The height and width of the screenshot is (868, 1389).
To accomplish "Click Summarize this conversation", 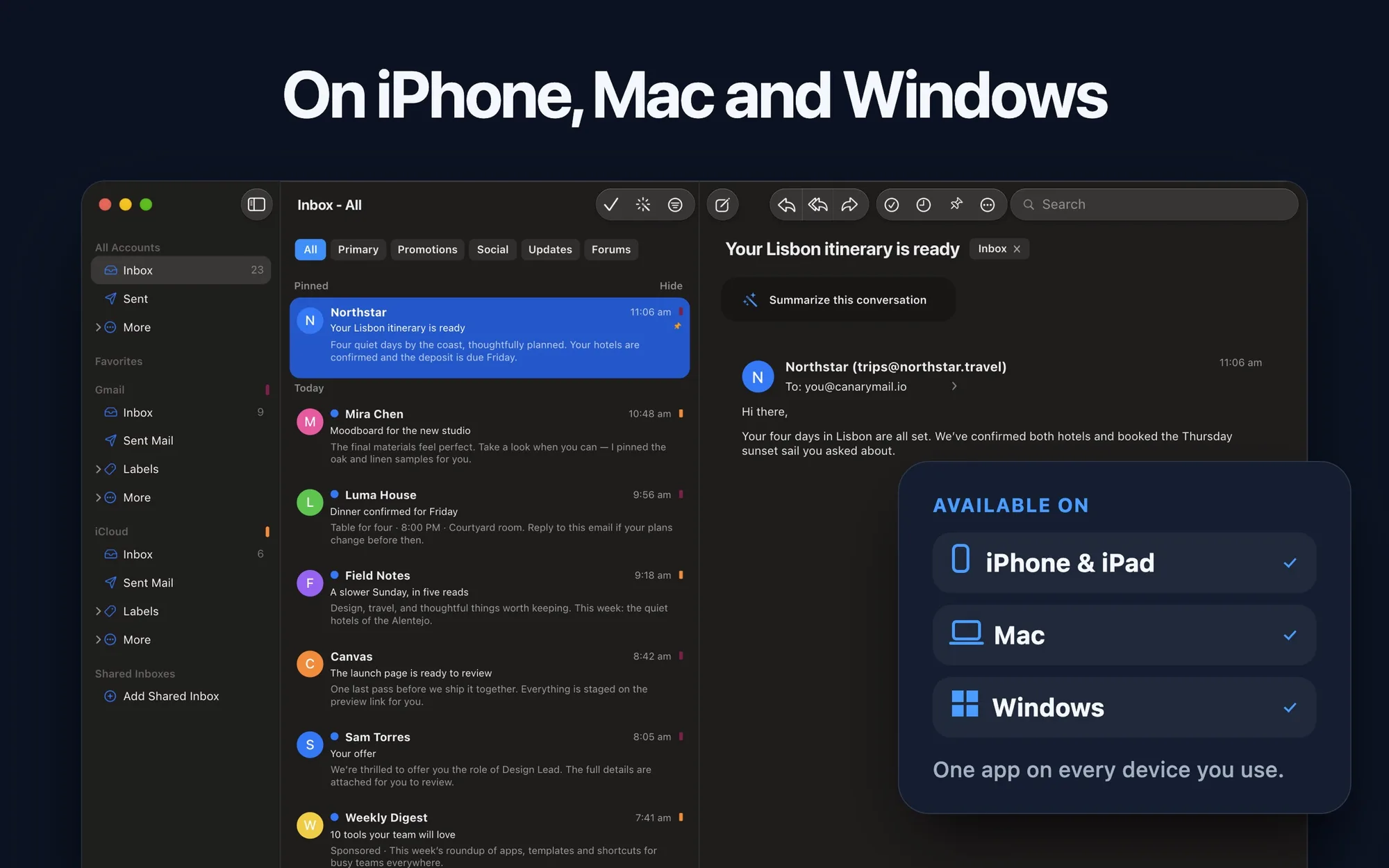I will (838, 300).
